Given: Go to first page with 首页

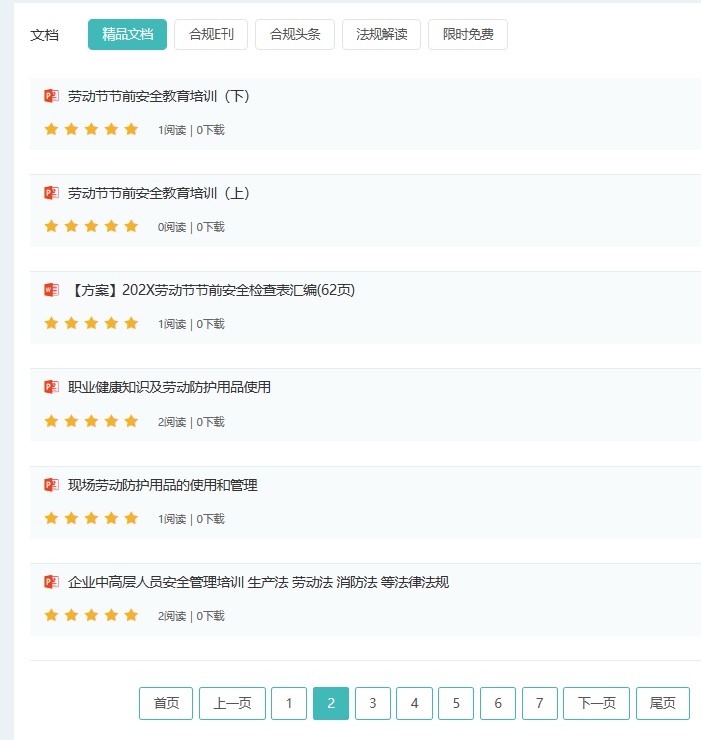Looking at the screenshot, I should [166, 703].
